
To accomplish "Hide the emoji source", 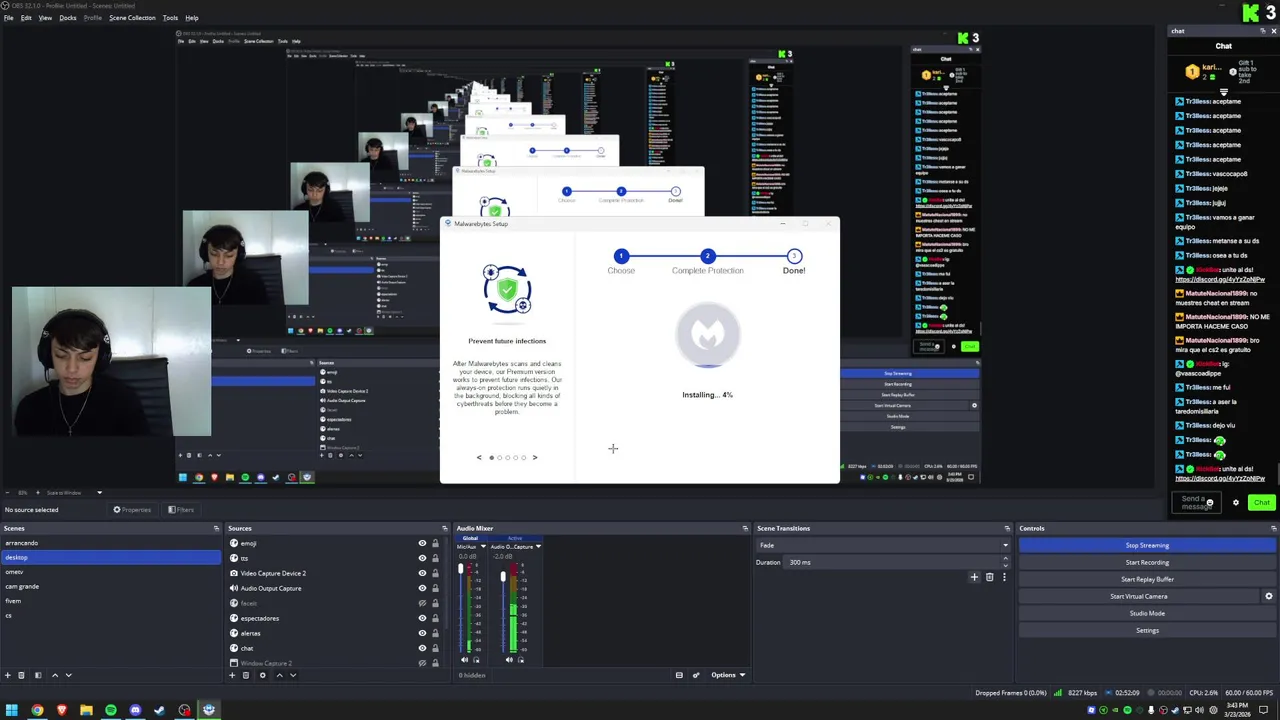I will (422, 543).
